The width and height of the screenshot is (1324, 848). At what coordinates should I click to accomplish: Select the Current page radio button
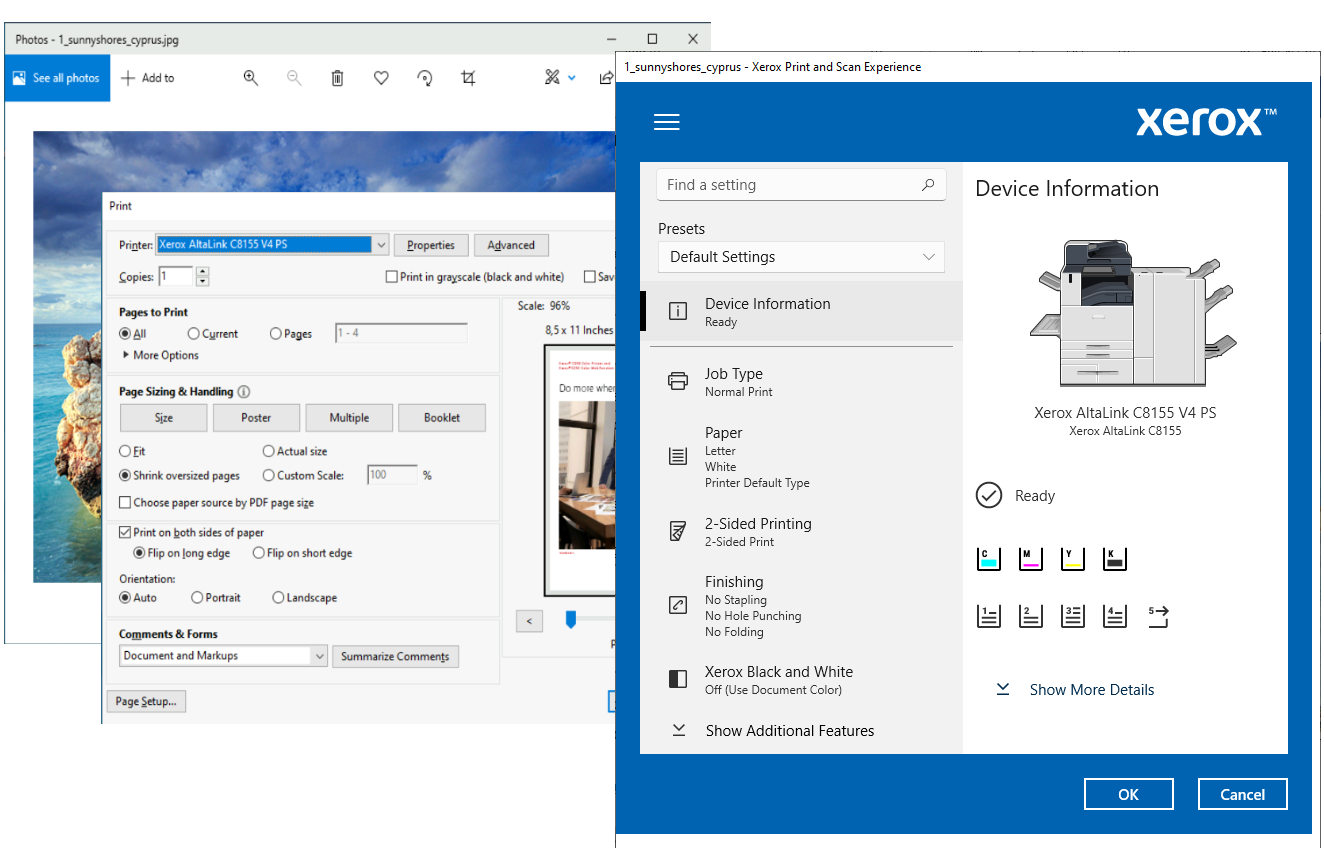point(194,334)
